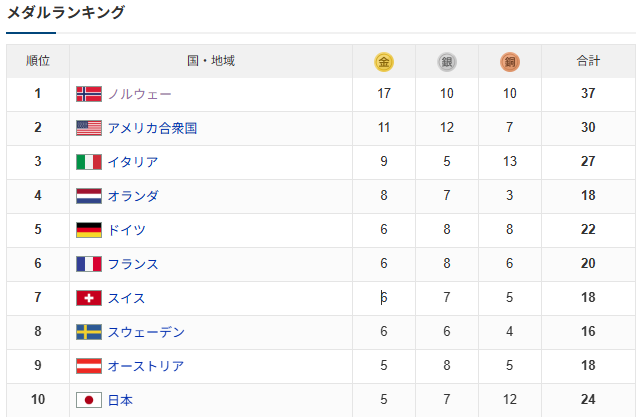
Task: Click the Germany flag icon
Action: [x=89, y=230]
